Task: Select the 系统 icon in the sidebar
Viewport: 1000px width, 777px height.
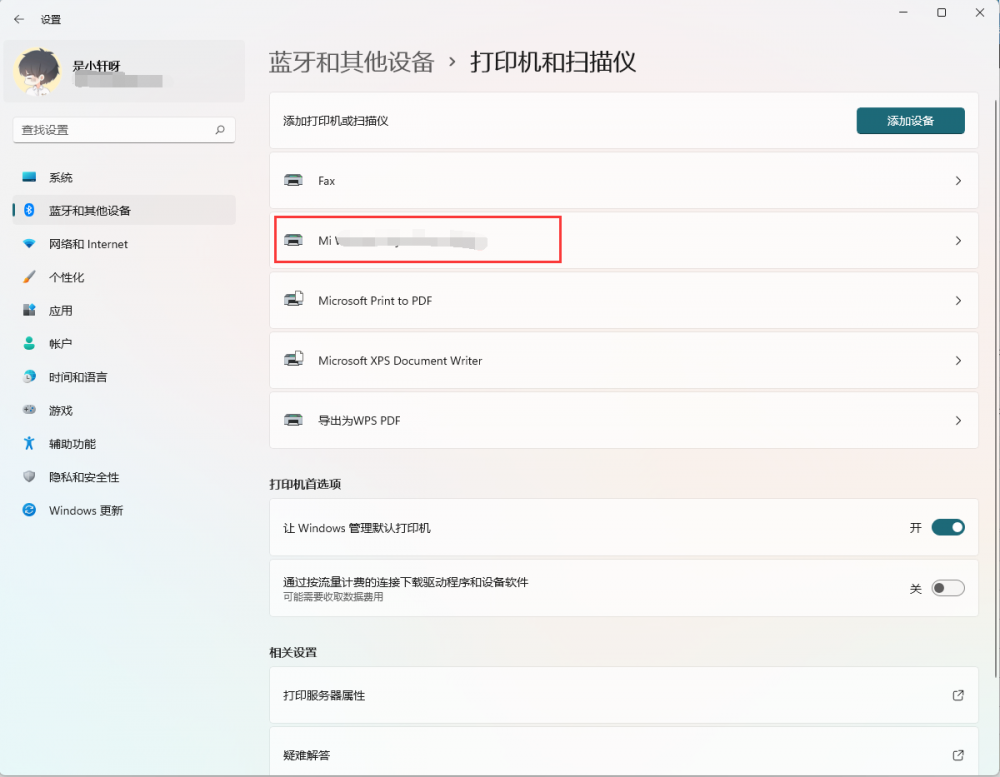Action: pos(30,177)
